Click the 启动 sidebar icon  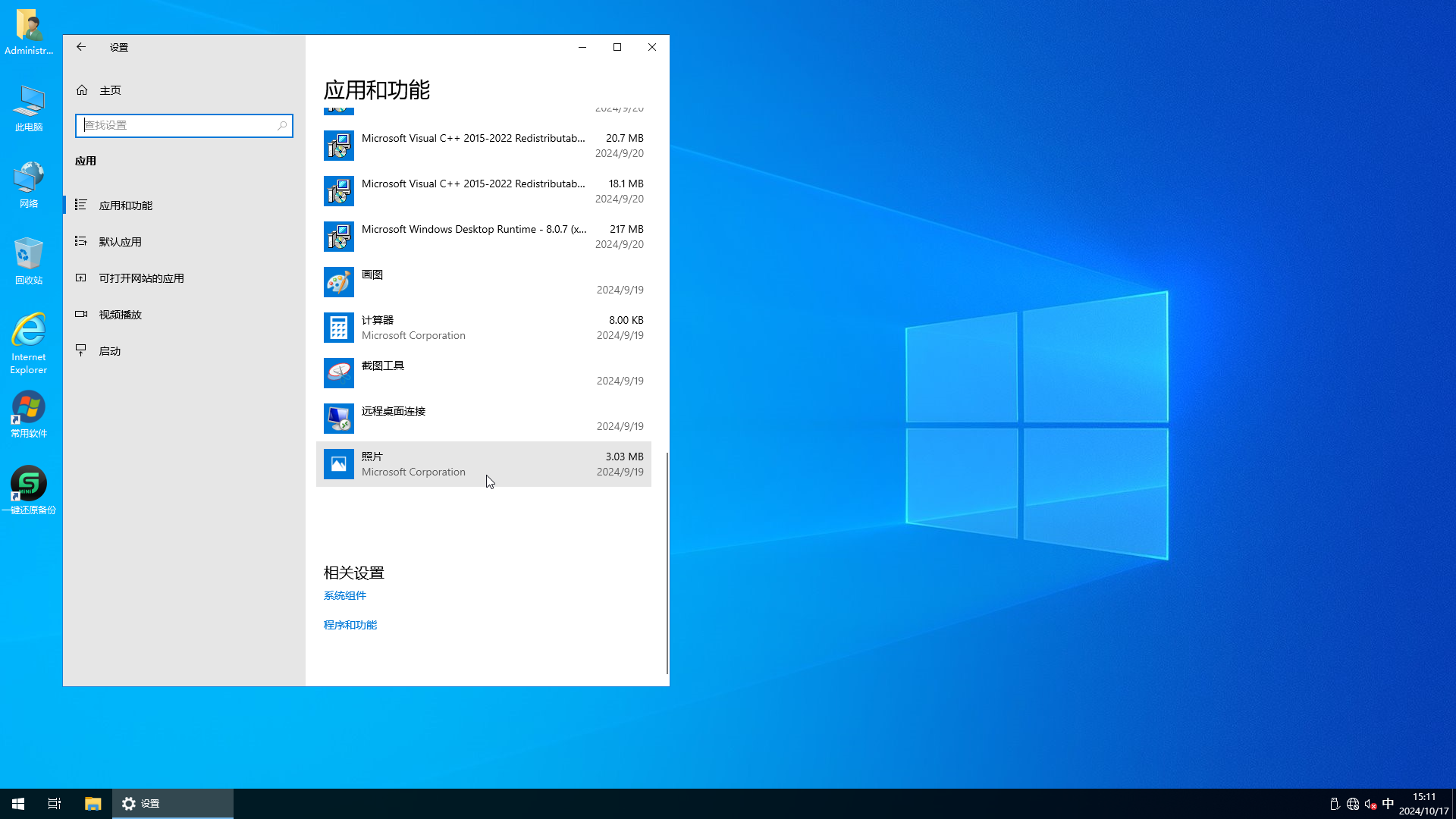click(x=81, y=350)
